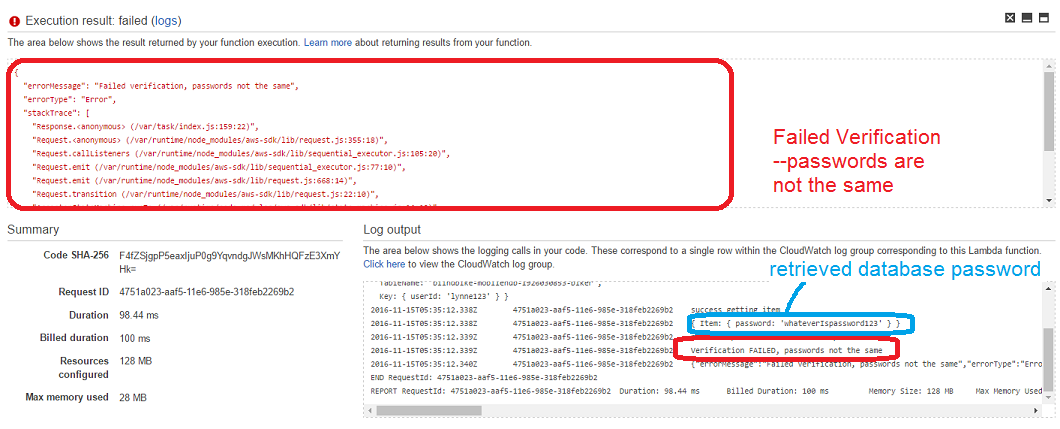Maximize the execution result panel
This screenshot has width=1060, height=429.
(x=1044, y=17)
